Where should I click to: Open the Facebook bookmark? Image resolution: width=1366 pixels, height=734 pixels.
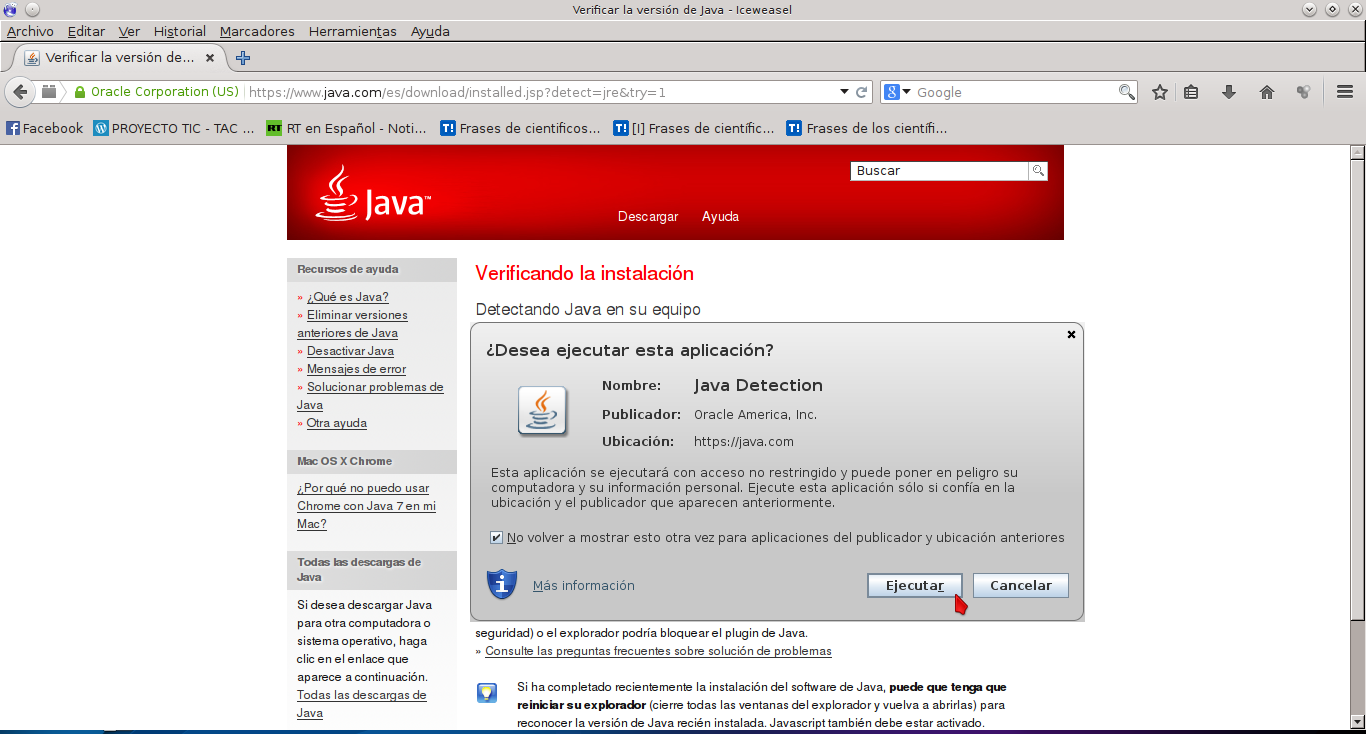coord(45,128)
